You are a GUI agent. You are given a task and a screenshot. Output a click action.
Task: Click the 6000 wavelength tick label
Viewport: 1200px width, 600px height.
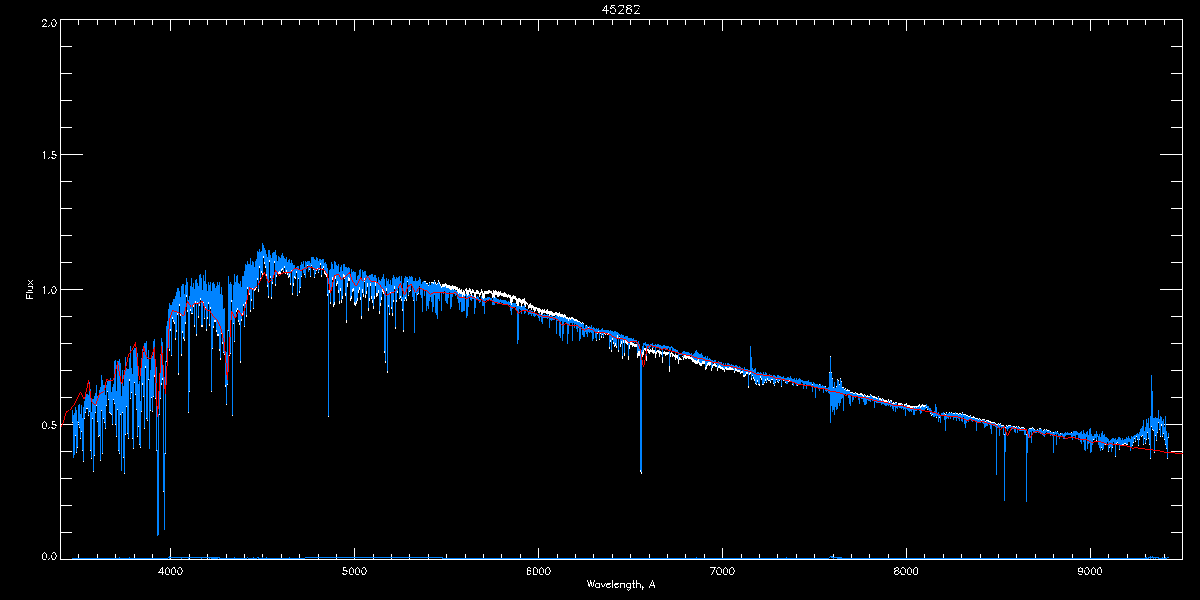538,572
